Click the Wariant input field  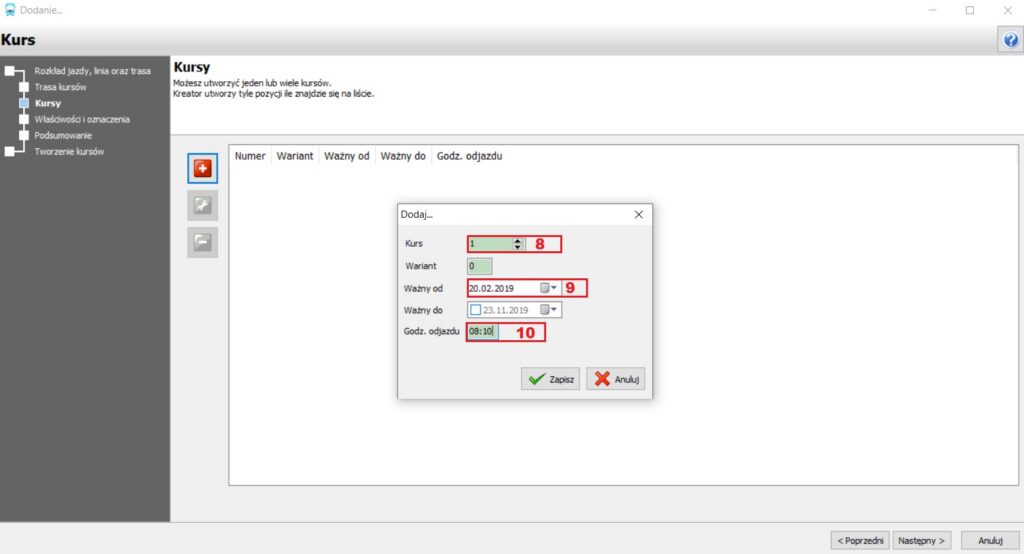tap(479, 266)
